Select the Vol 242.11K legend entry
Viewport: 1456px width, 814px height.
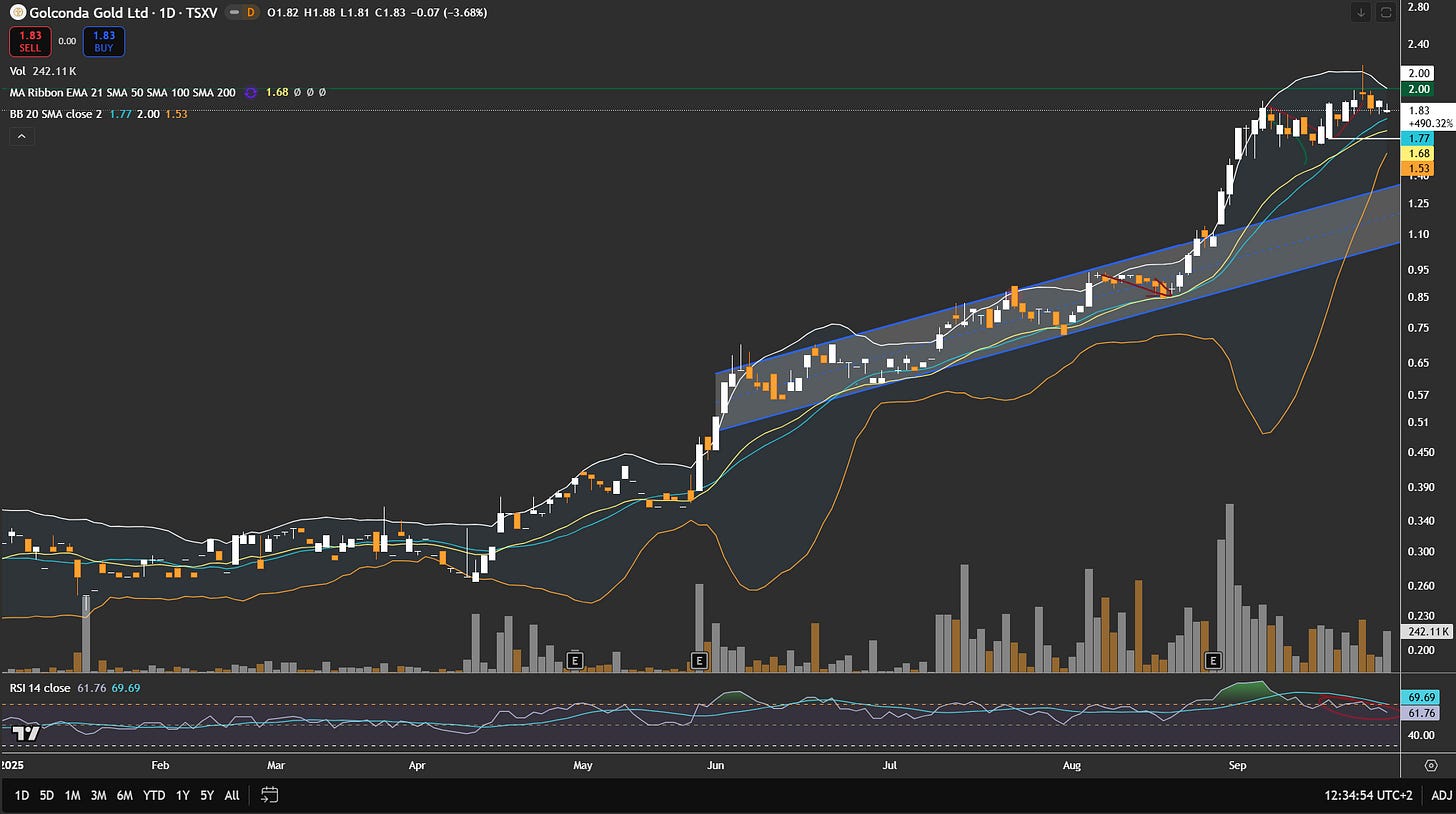(x=43, y=71)
